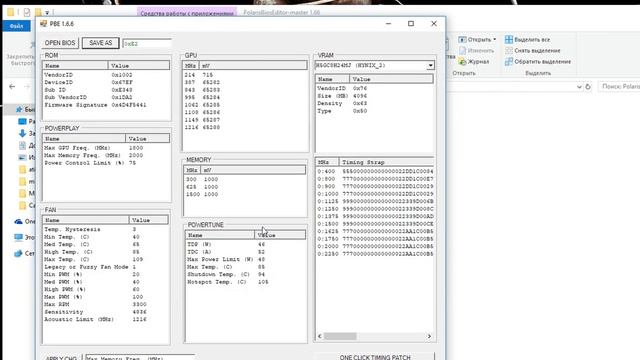Click Журнал in the Explorer ribbon
Viewport: 640px width, 360px height.
coord(473,62)
